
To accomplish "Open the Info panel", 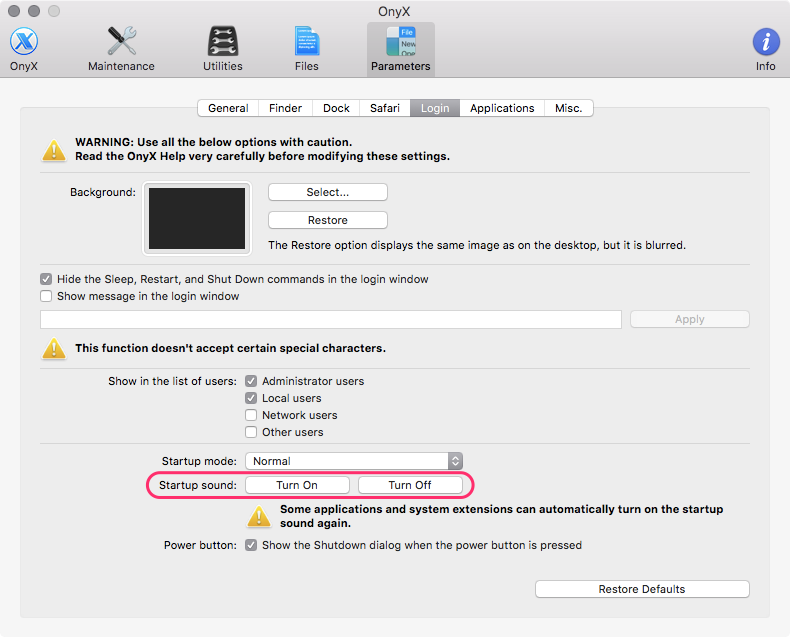I will pyautogui.click(x=765, y=49).
